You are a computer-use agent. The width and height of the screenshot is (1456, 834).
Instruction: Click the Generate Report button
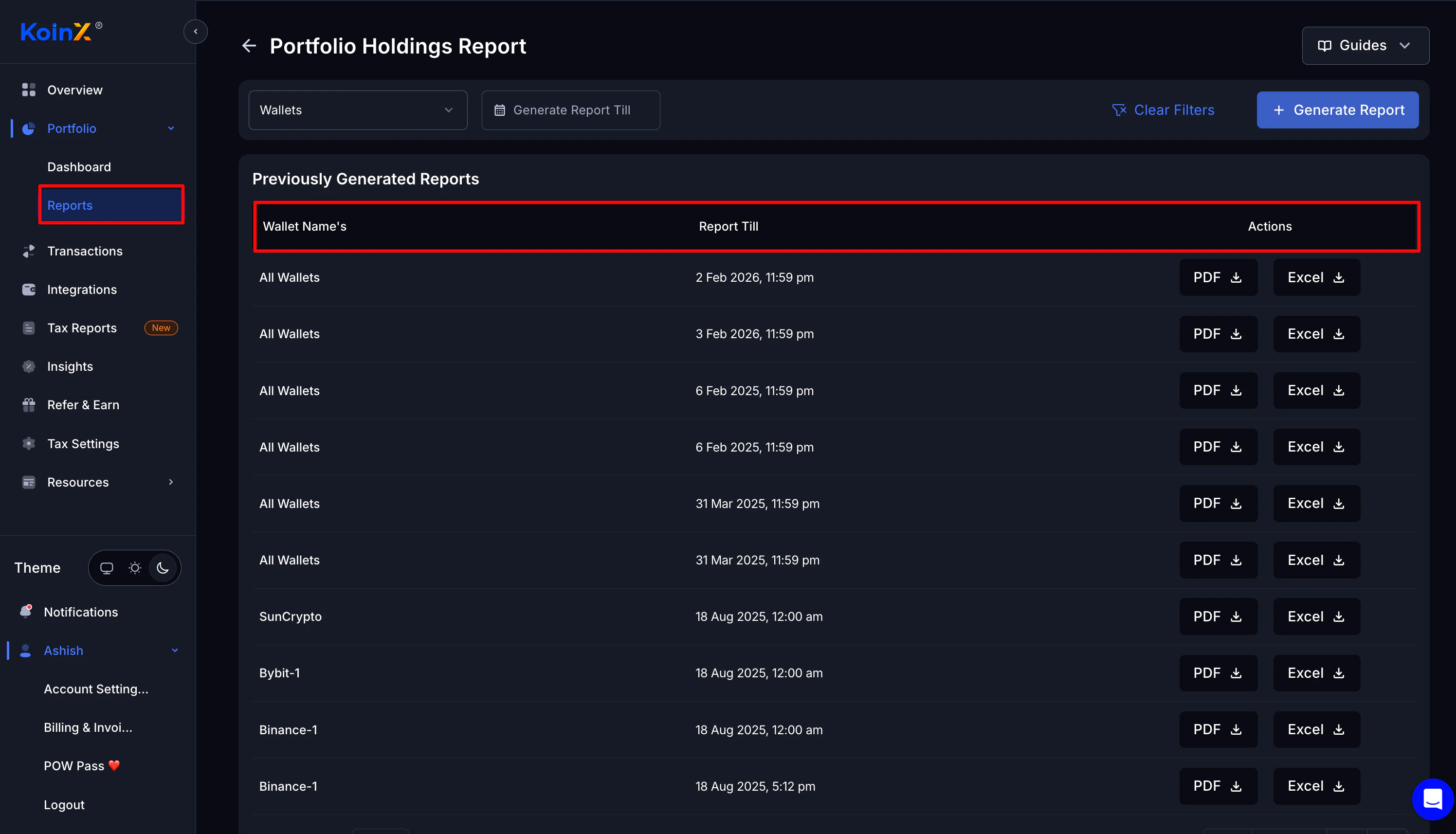(1337, 110)
